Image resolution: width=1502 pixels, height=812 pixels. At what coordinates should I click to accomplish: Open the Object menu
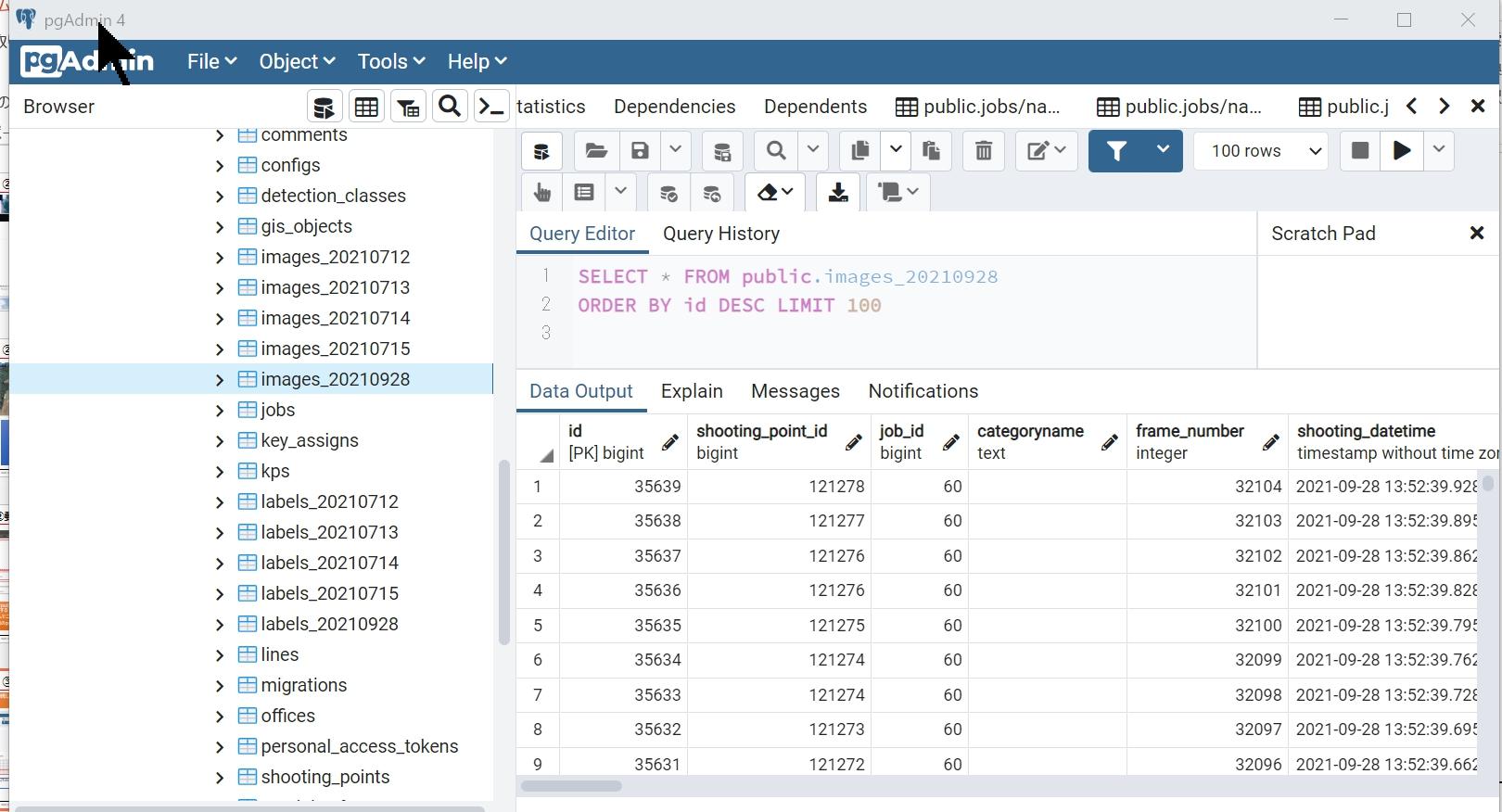297,61
